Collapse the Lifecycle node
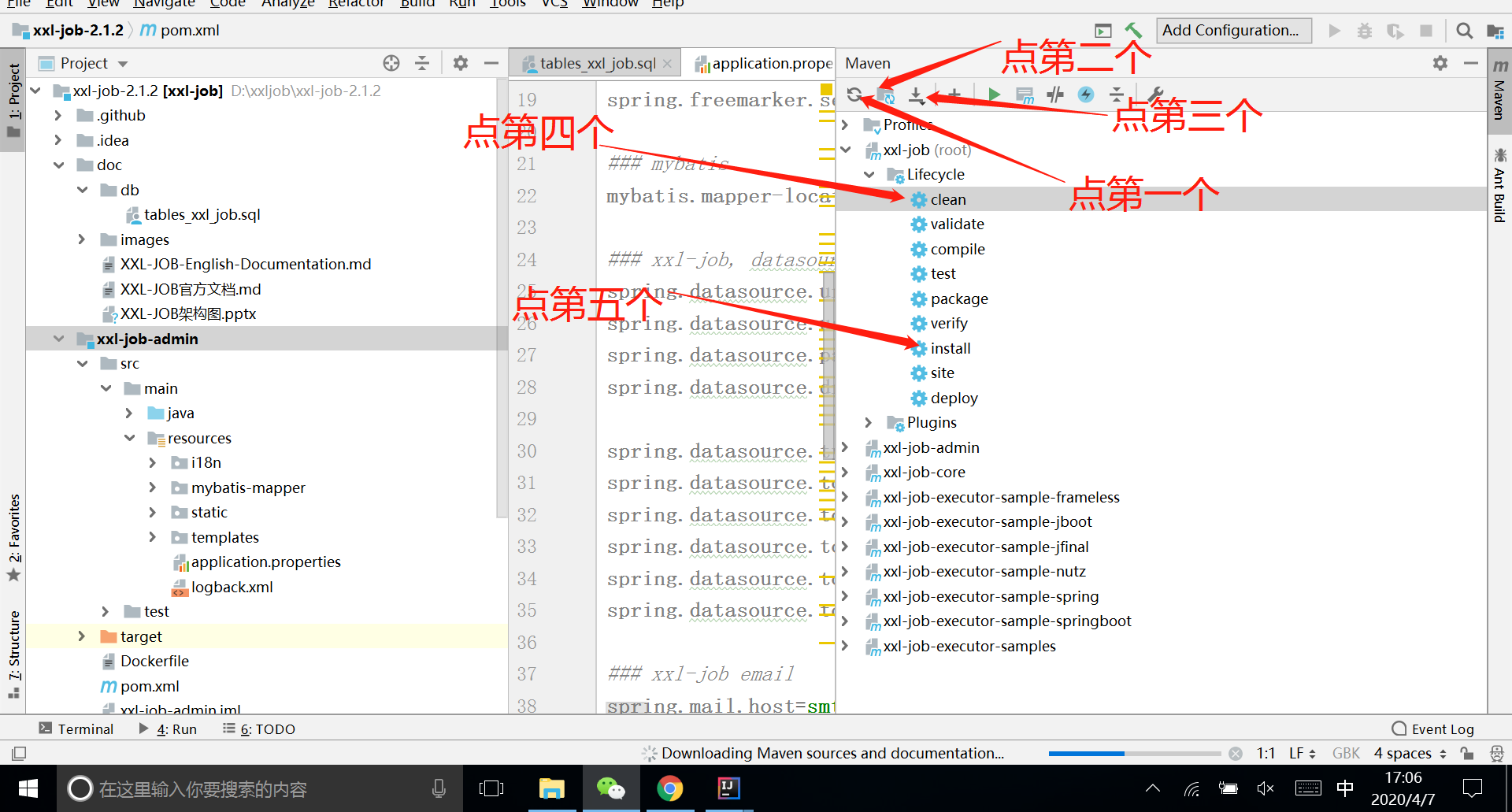1512x812 pixels. [x=869, y=175]
